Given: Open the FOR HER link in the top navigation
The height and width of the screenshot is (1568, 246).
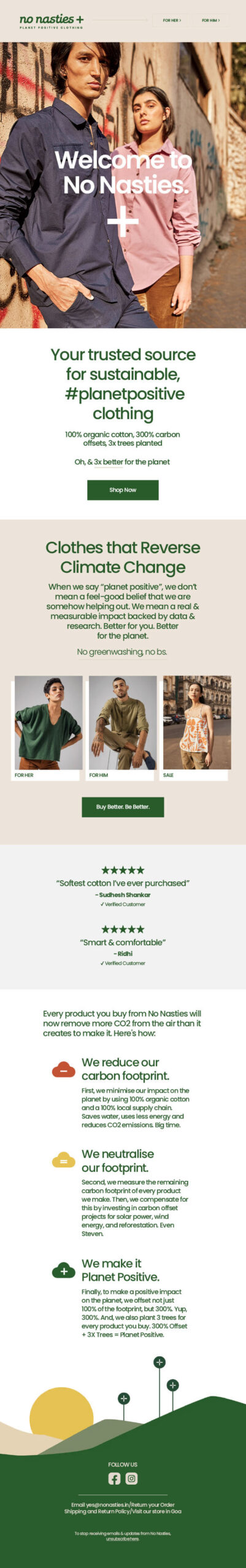Looking at the screenshot, I should (172, 20).
